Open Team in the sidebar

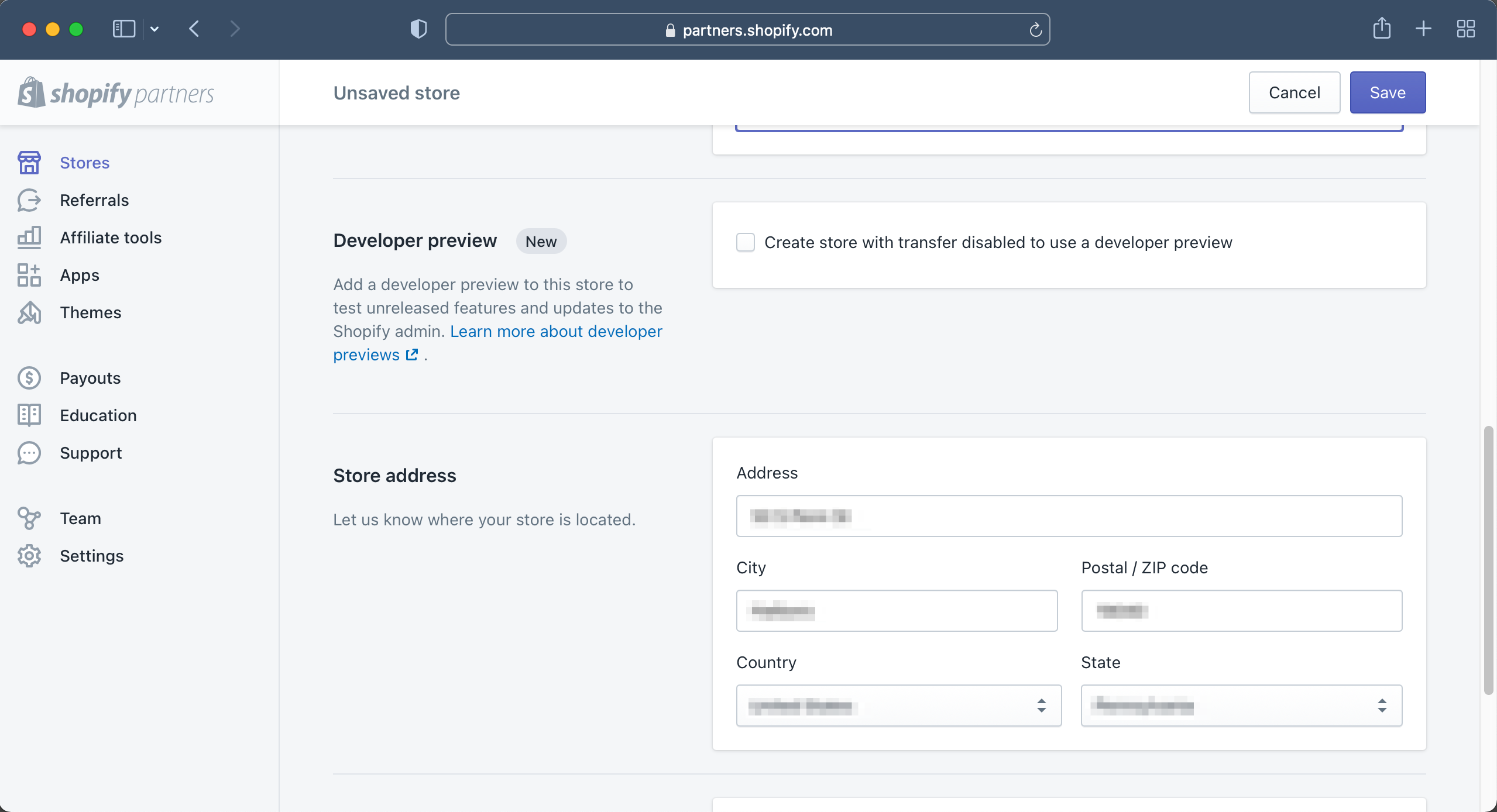(81, 518)
